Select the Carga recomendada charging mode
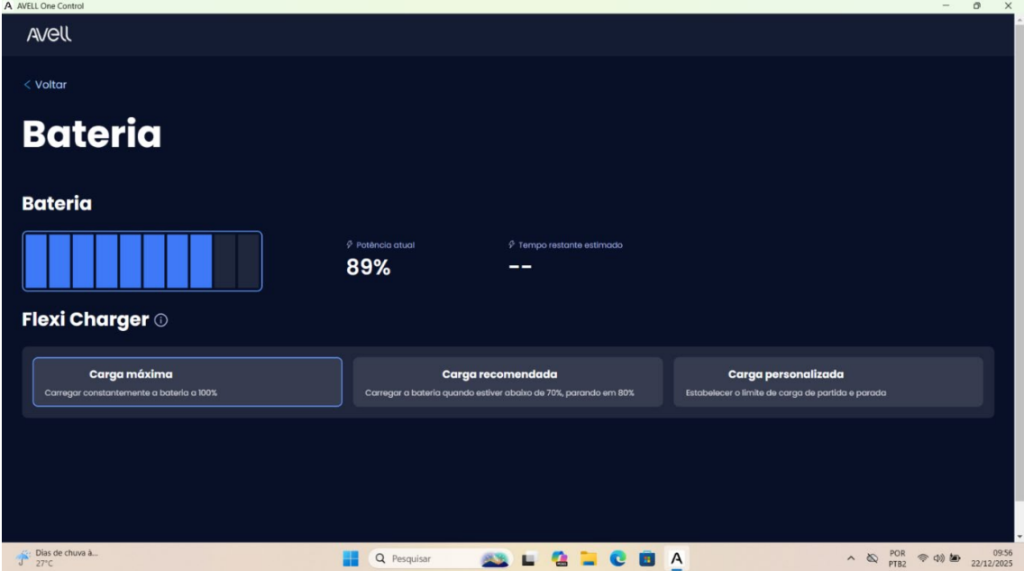 [507, 382]
